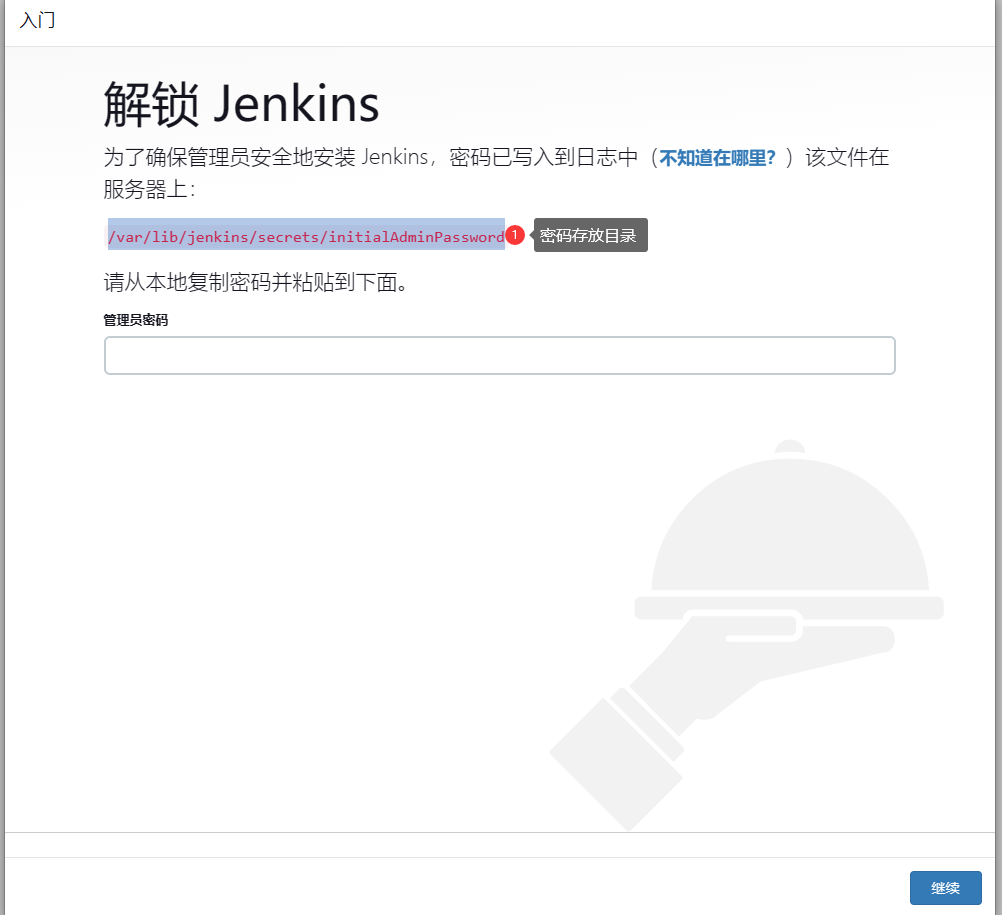Click the 入门 title text
Image resolution: width=1002 pixels, height=915 pixels.
click(x=37, y=20)
